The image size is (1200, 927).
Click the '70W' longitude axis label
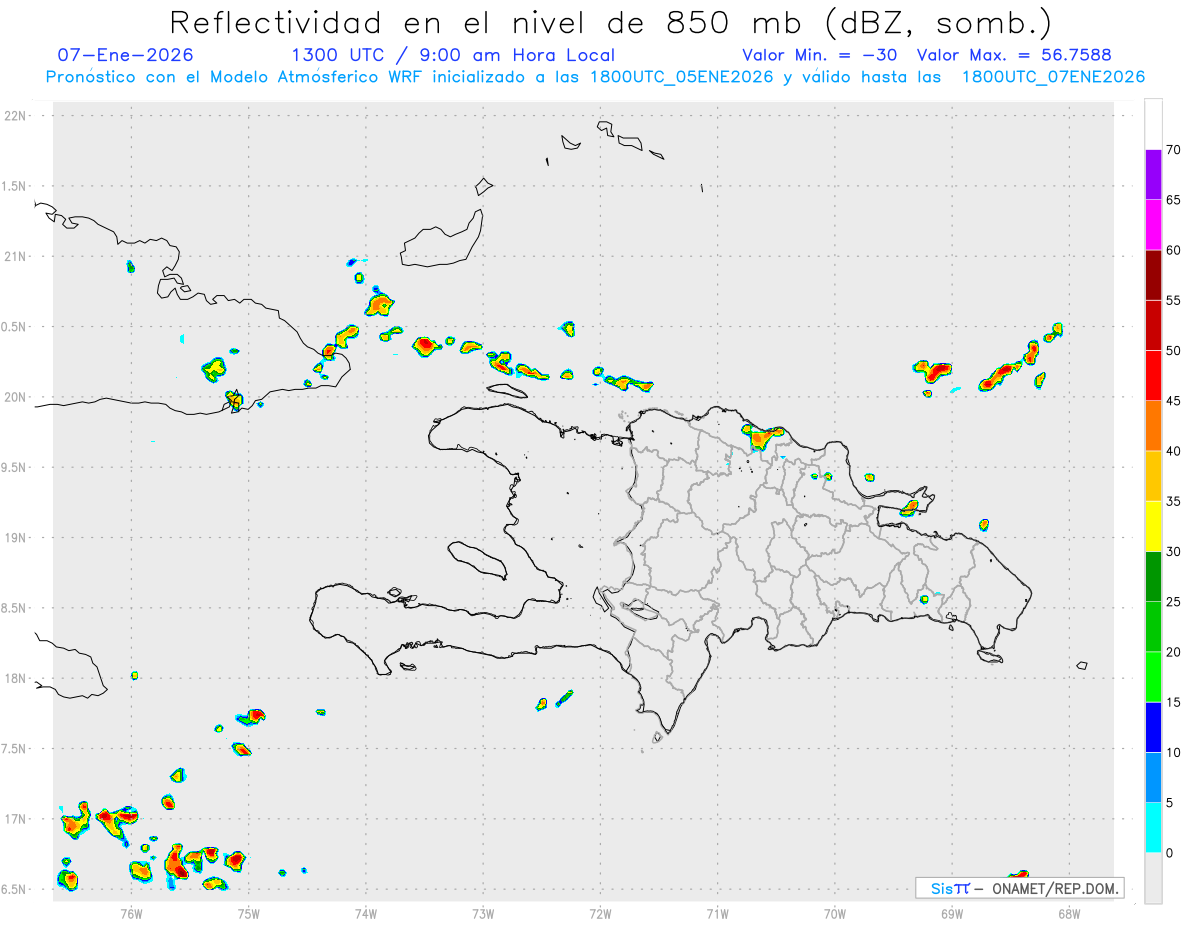click(x=835, y=913)
